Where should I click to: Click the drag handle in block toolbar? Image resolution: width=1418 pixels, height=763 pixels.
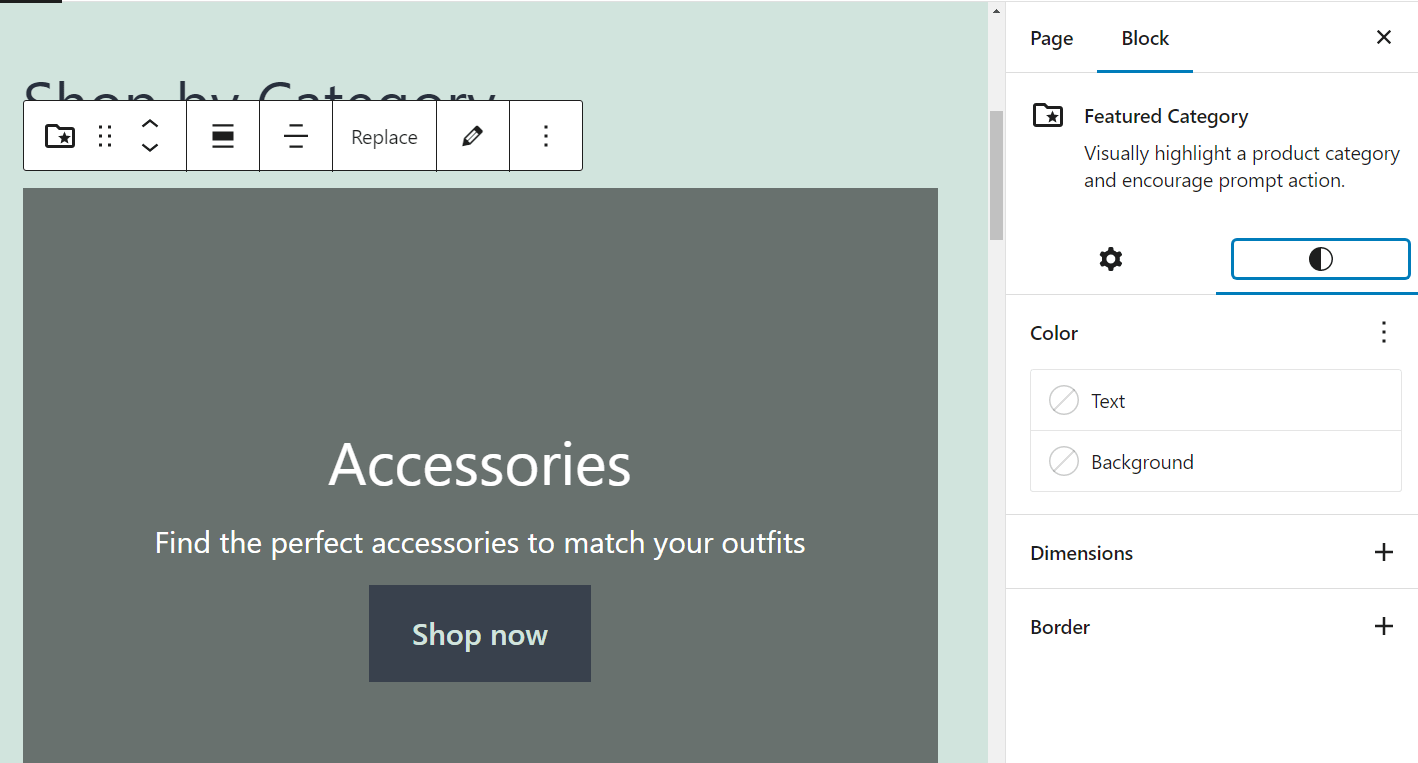tap(105, 136)
